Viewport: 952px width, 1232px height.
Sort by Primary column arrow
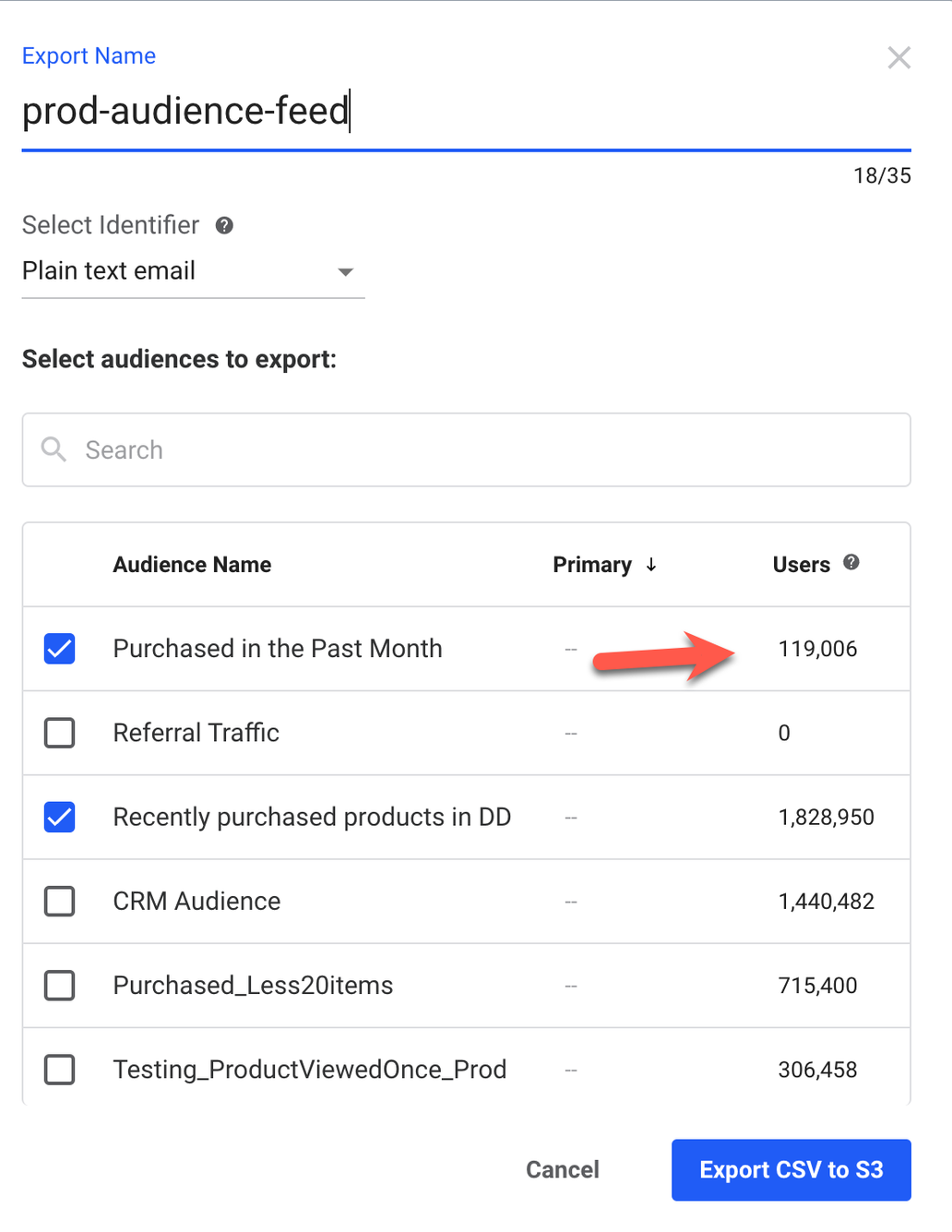tap(651, 565)
